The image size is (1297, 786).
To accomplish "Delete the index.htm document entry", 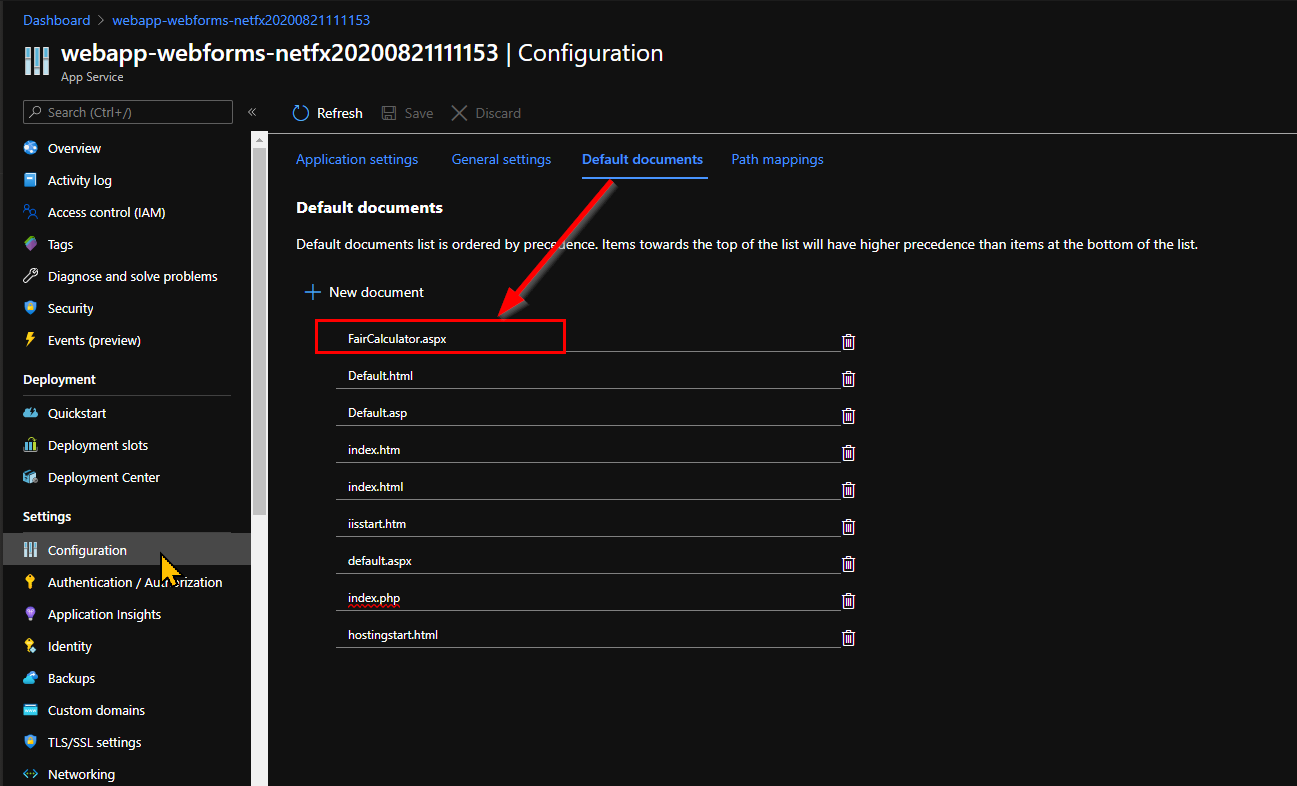I will (848, 453).
